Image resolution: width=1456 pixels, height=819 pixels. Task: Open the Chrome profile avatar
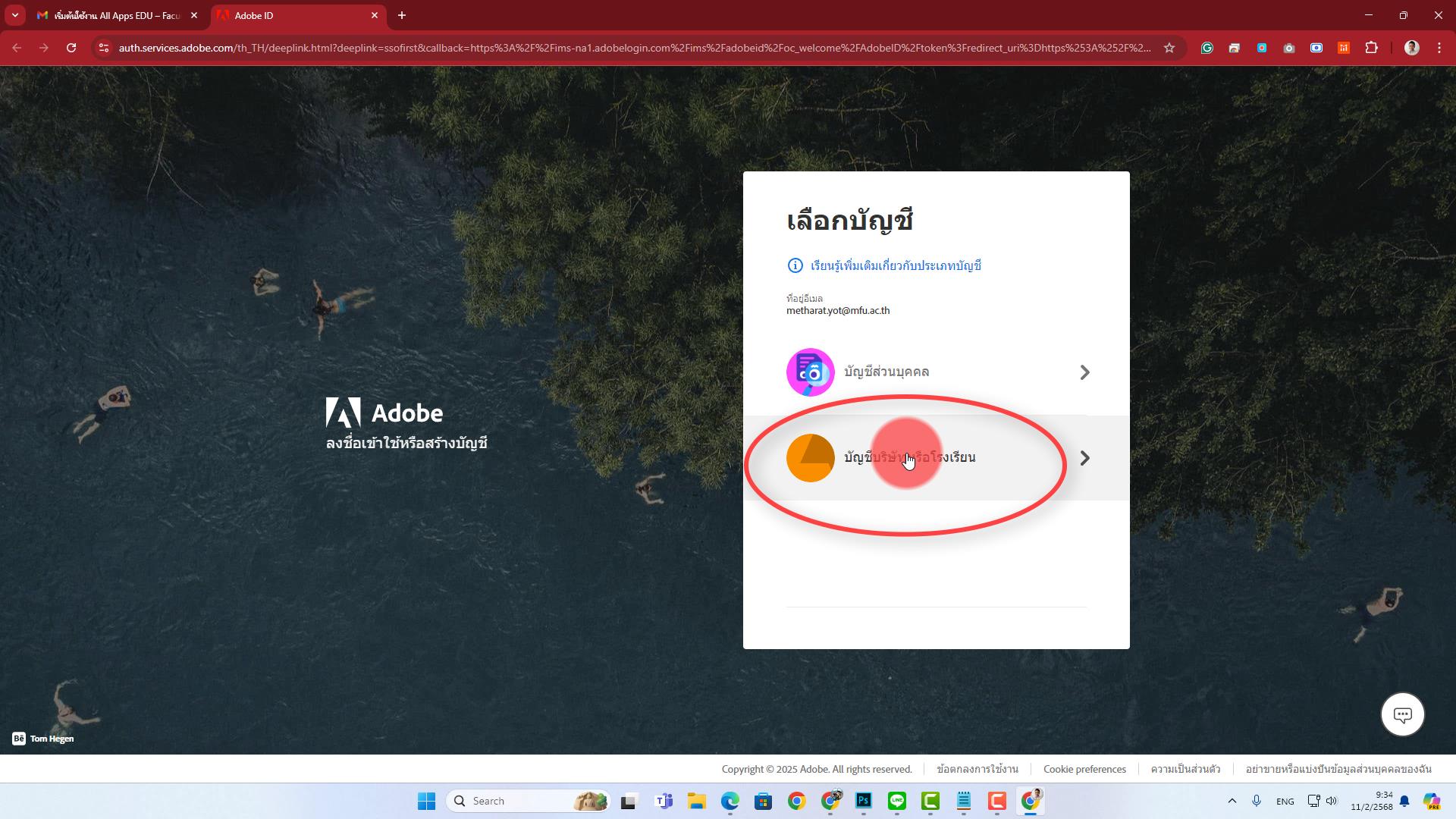coord(1412,48)
